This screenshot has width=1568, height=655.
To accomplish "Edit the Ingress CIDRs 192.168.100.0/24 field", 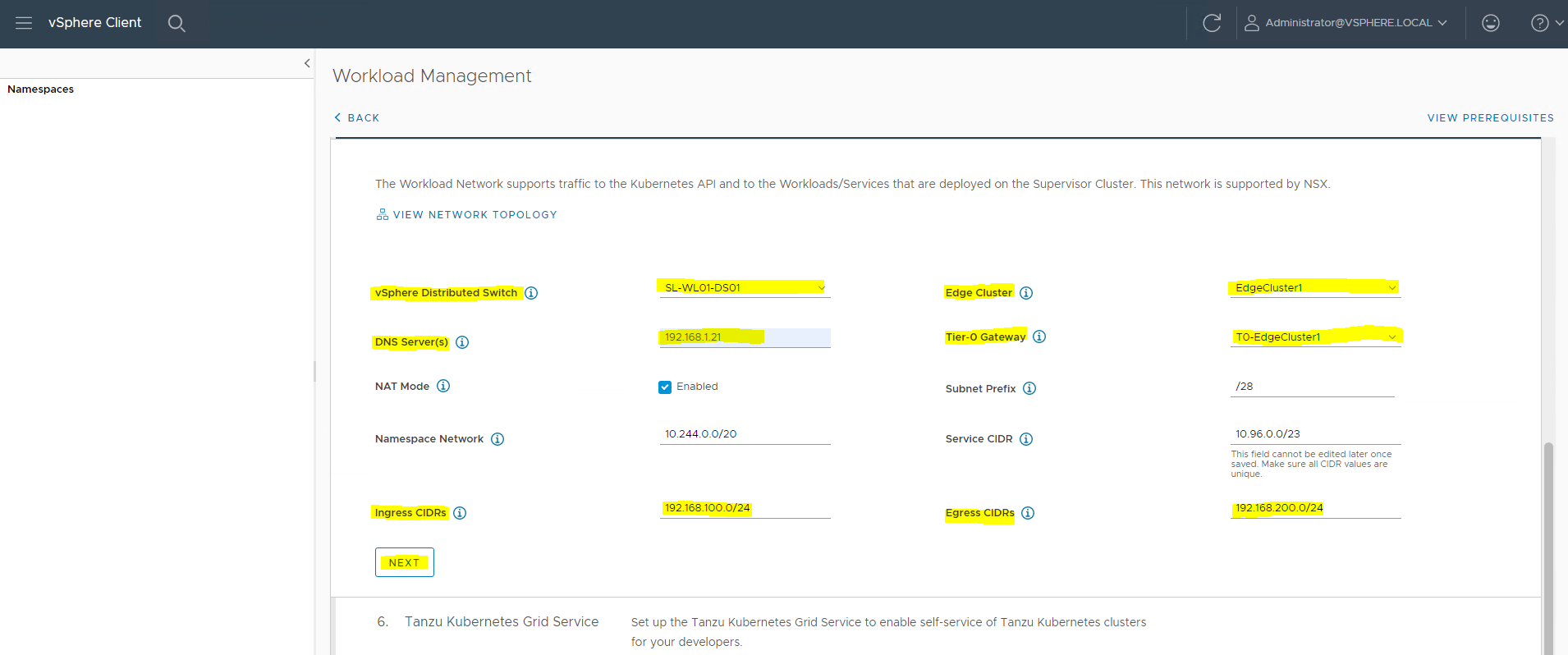I will pyautogui.click(x=745, y=508).
